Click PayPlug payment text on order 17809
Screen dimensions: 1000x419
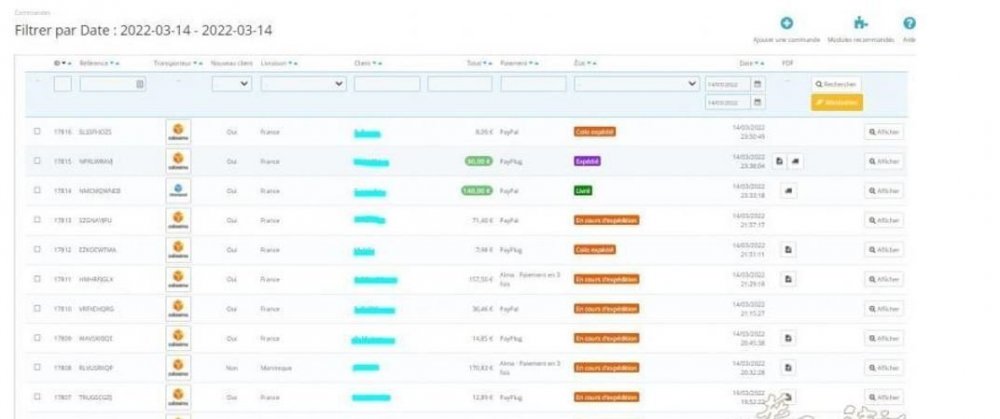(511, 338)
